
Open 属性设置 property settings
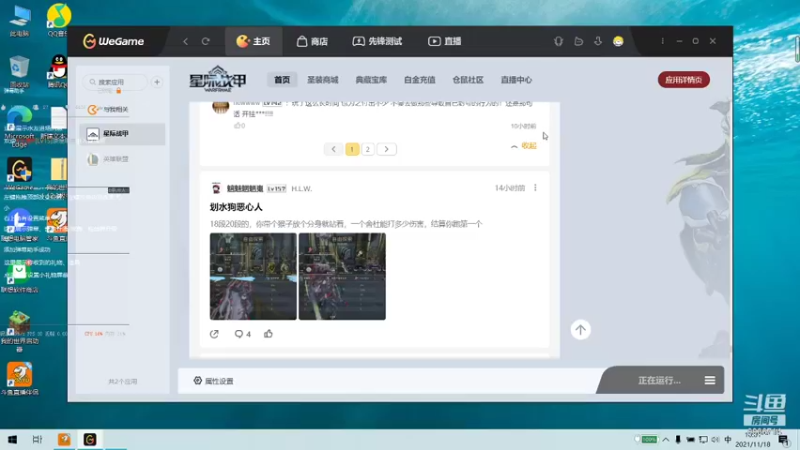[213, 381]
